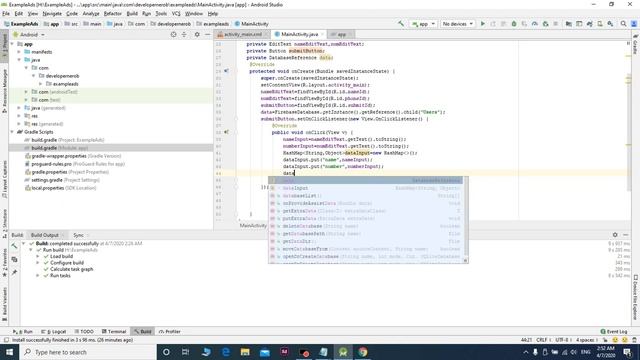Toggle the Gradle side tool window
The width and height of the screenshot is (640, 360).
coord(636,44)
